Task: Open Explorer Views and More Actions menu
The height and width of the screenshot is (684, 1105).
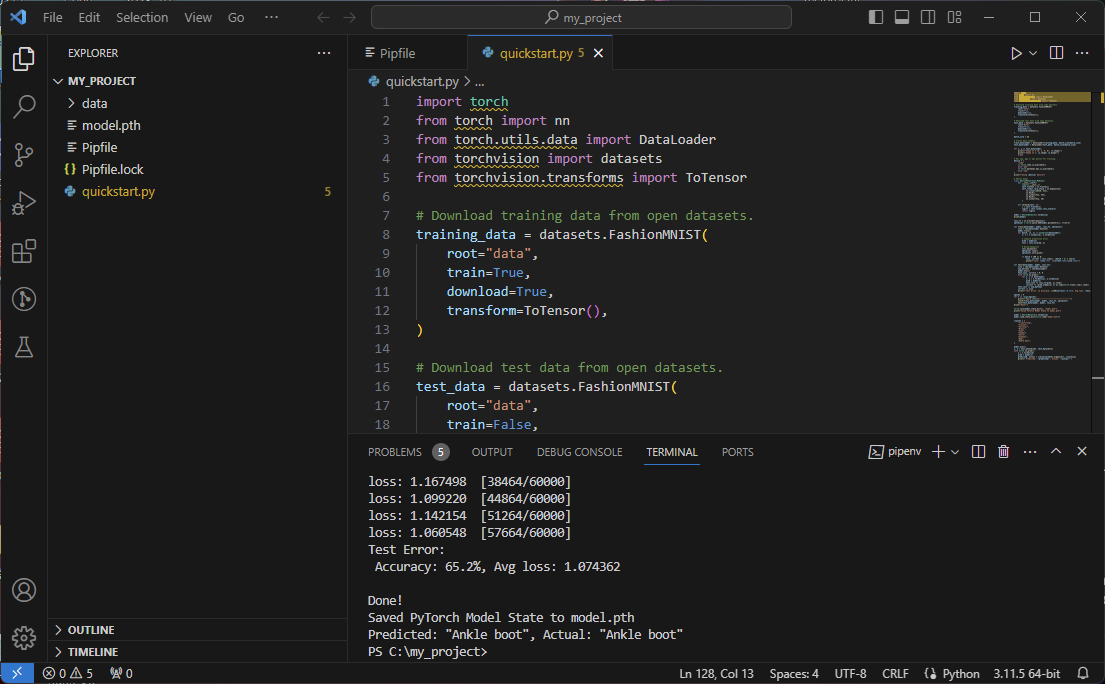Action: (x=324, y=53)
